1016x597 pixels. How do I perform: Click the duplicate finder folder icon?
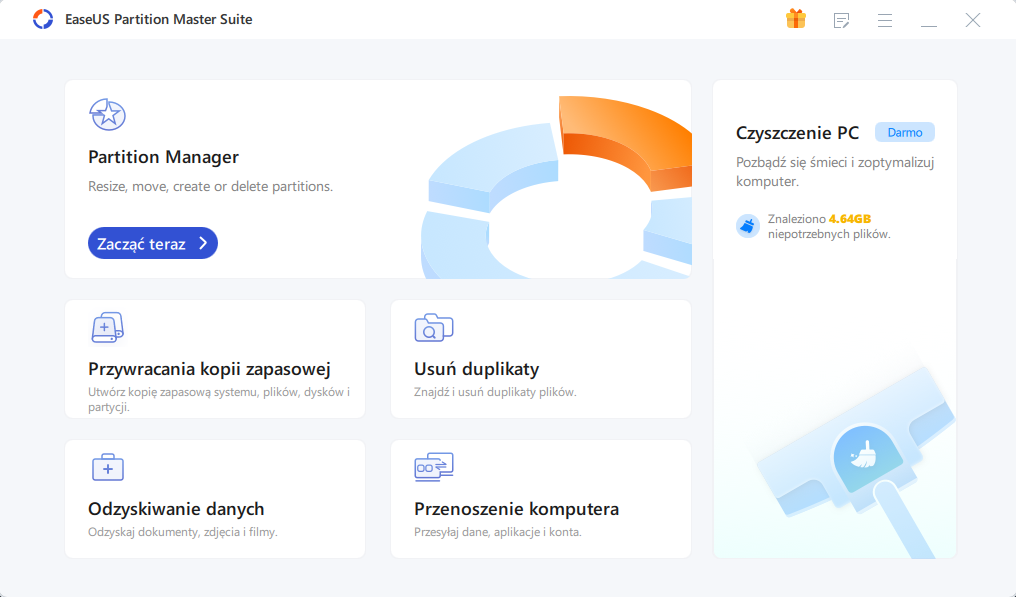[x=433, y=327]
